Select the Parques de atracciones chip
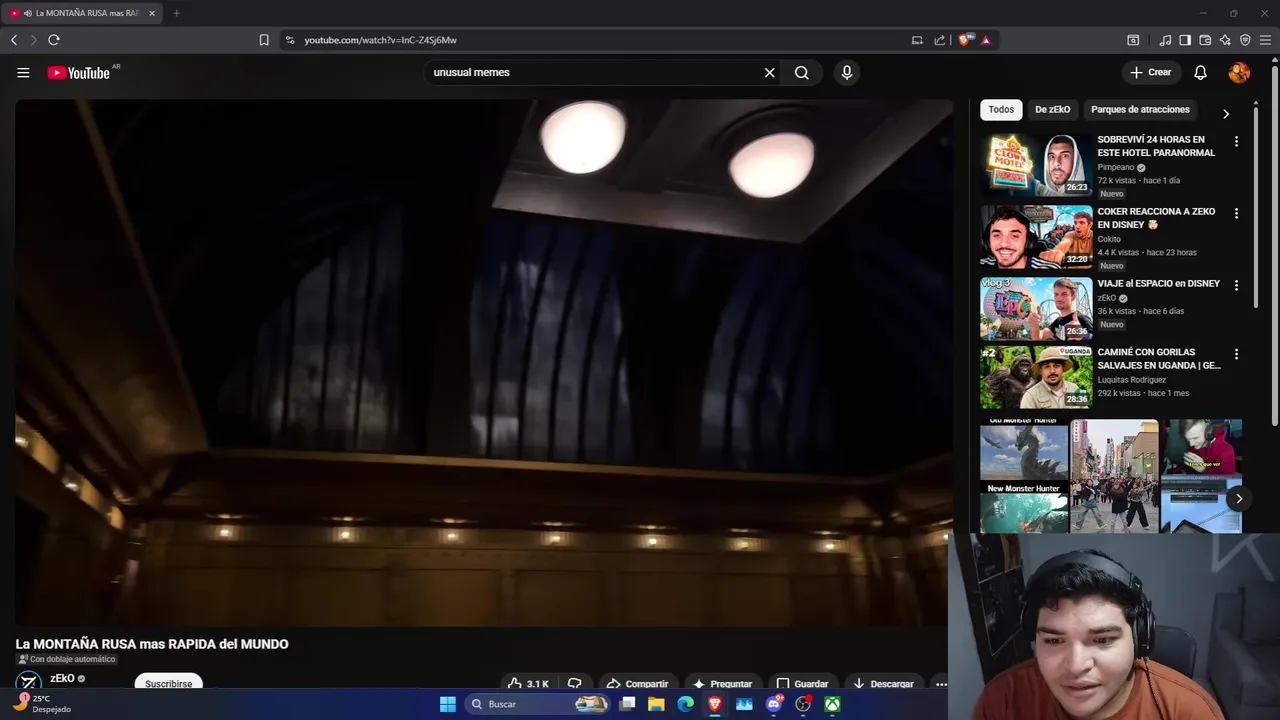The height and width of the screenshot is (720, 1280). [1140, 109]
